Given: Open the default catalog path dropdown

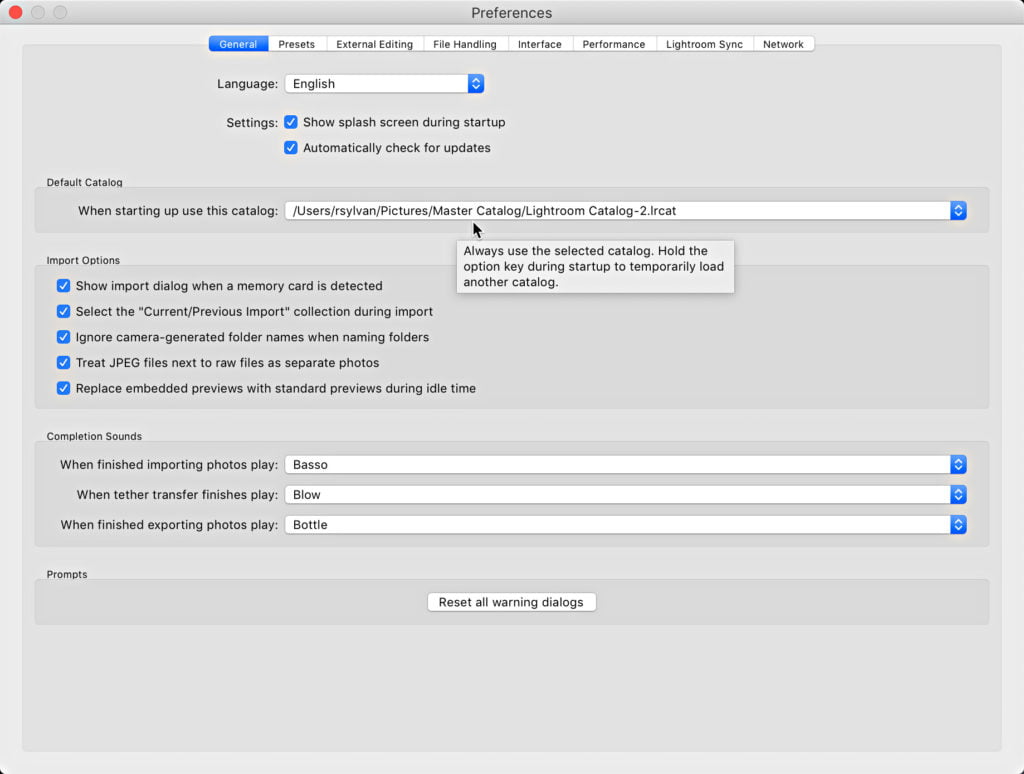Looking at the screenshot, I should pos(625,211).
